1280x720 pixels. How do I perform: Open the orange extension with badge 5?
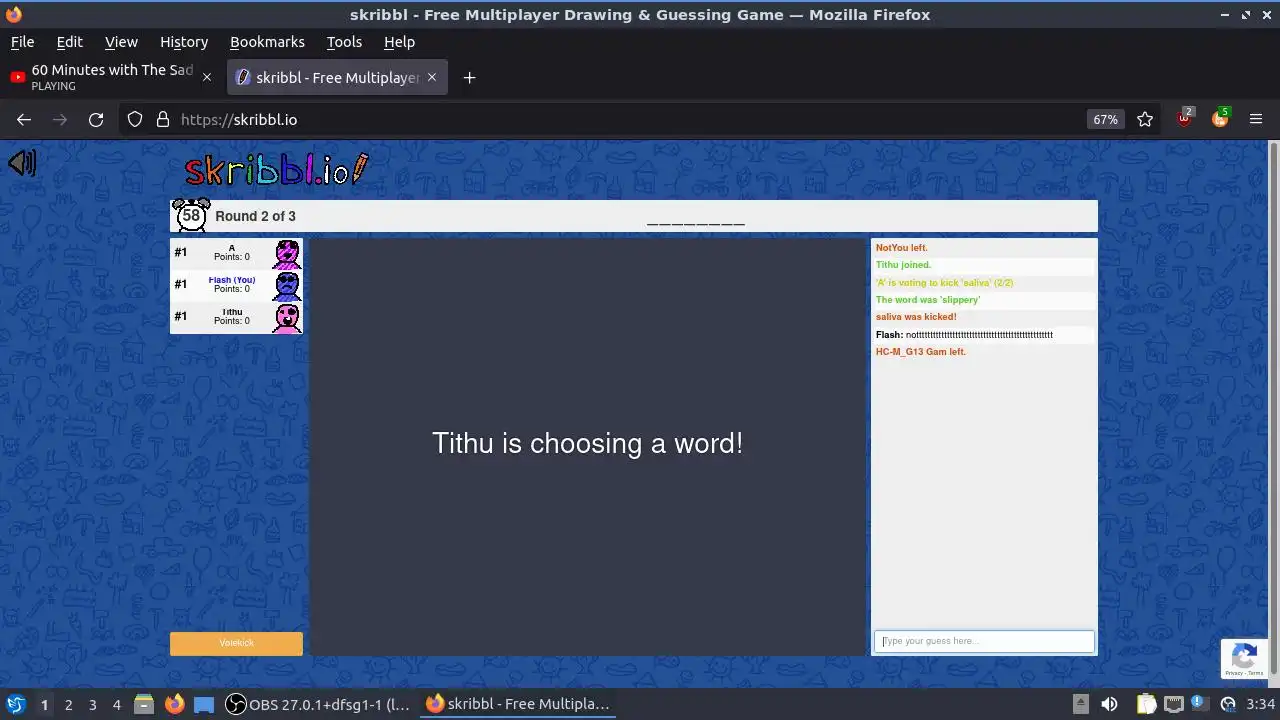[1220, 118]
